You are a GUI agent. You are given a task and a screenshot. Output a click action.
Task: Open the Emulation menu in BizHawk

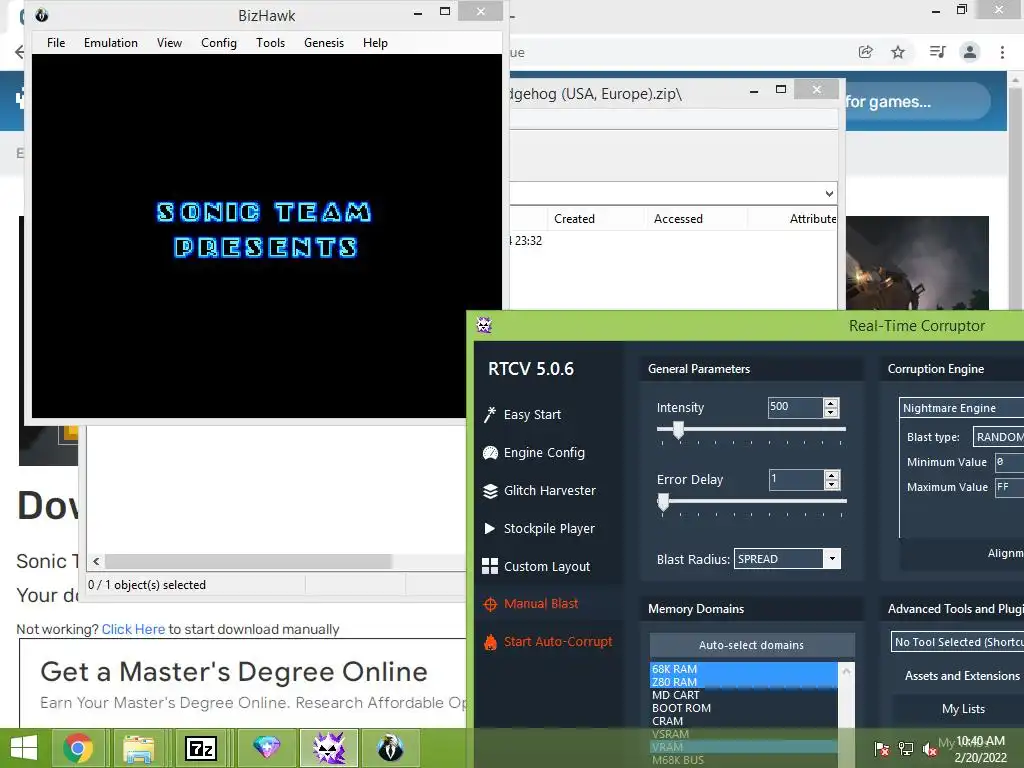(110, 42)
